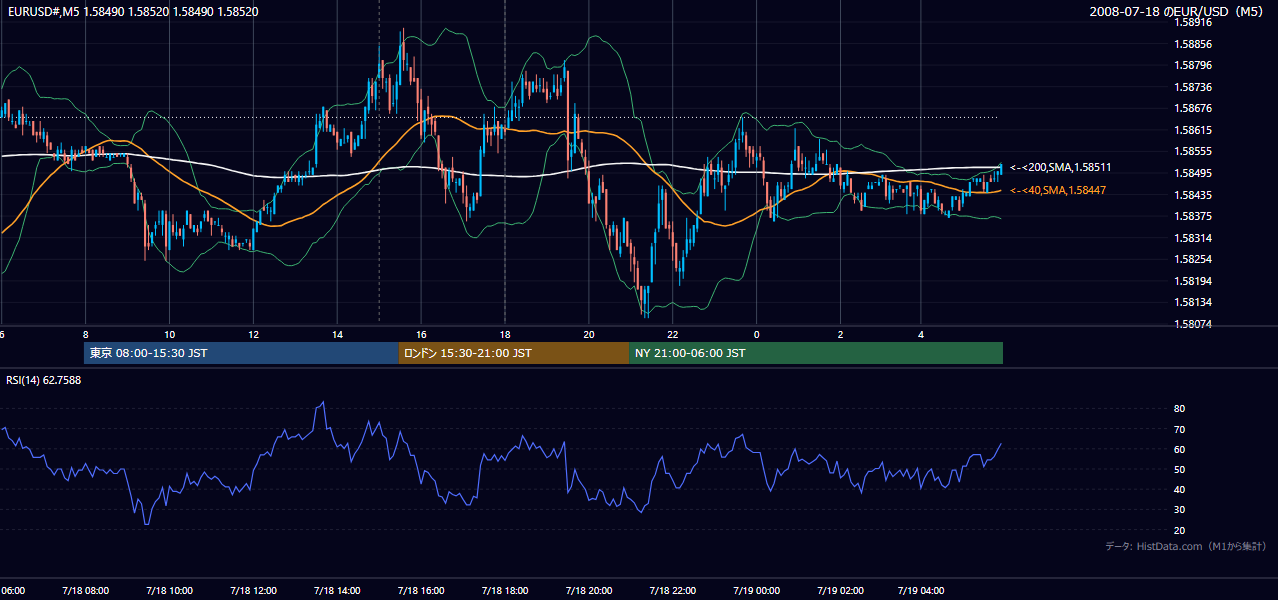The image size is (1278, 600).
Task: Click price axis value 1.58134
Action: pyautogui.click(x=1192, y=302)
